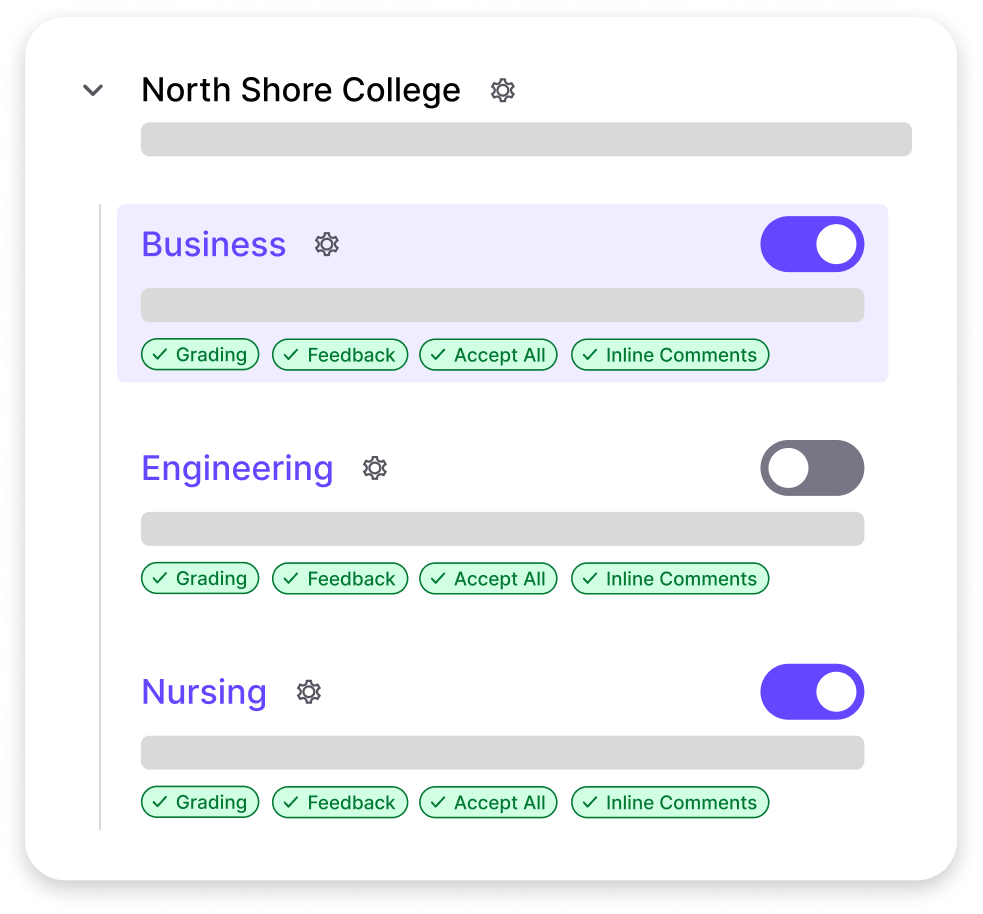This screenshot has width=983, height=914.
Task: Click the checkmark inside Nursing Accept All badge
Action: coord(437,802)
